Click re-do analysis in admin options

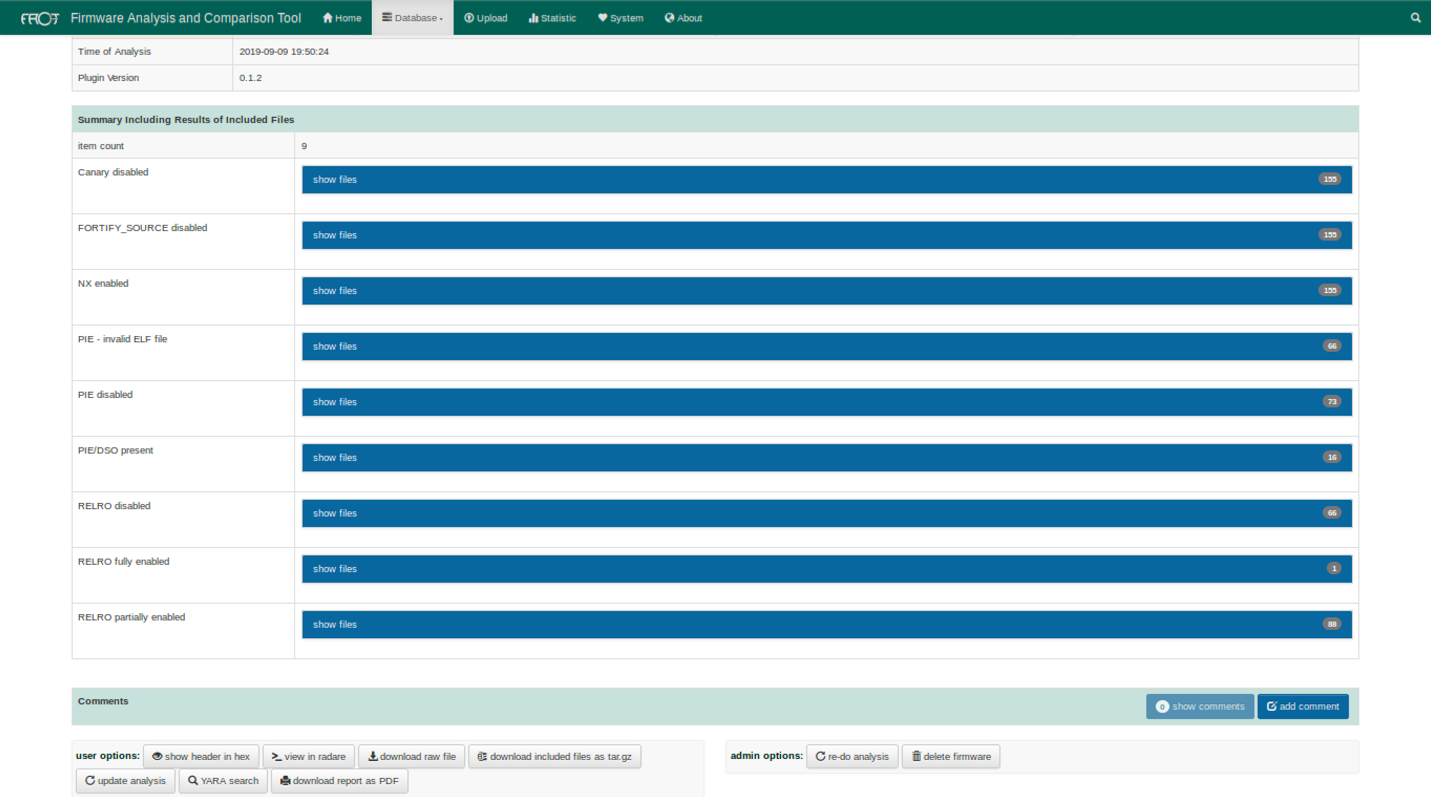click(x=852, y=757)
